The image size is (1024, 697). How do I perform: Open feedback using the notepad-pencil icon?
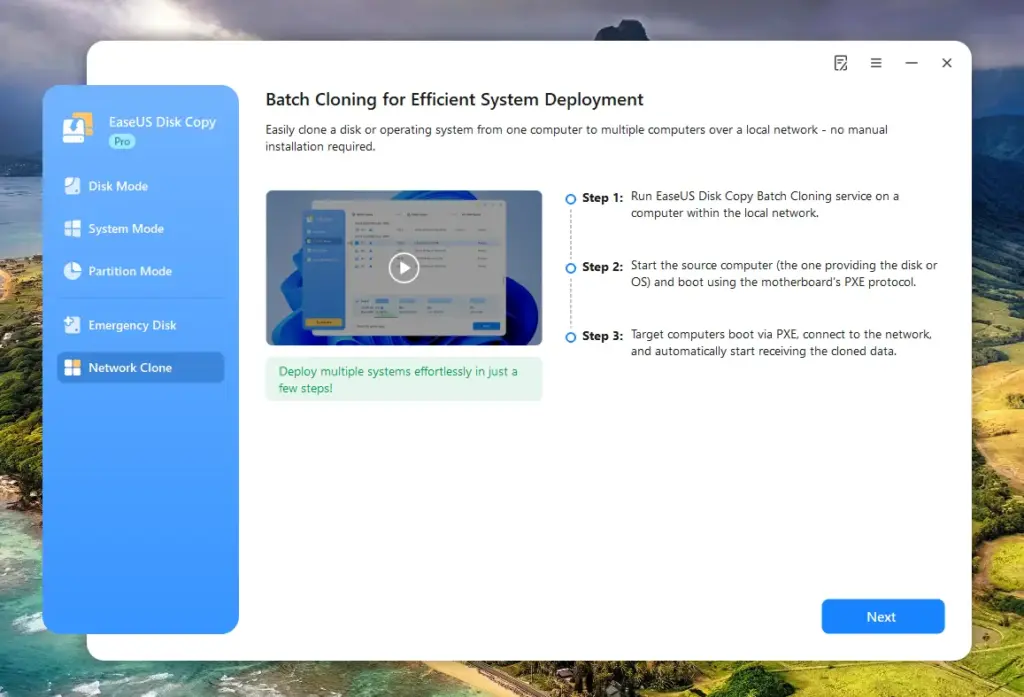pos(840,63)
